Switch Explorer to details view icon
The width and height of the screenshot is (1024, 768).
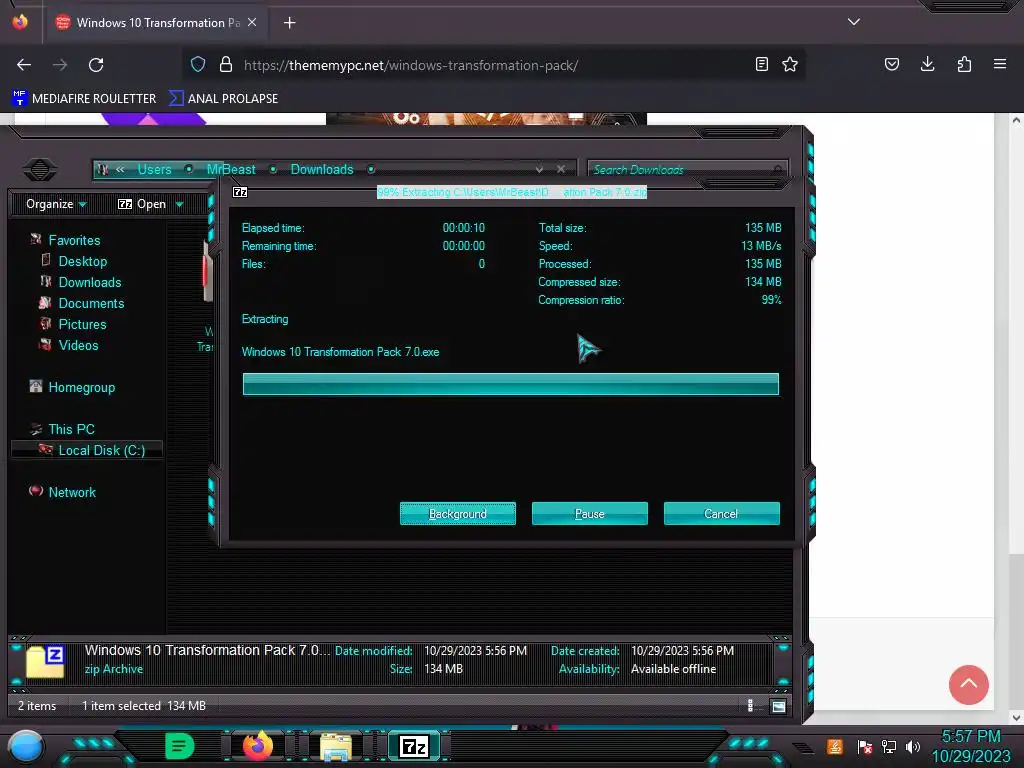pos(750,705)
